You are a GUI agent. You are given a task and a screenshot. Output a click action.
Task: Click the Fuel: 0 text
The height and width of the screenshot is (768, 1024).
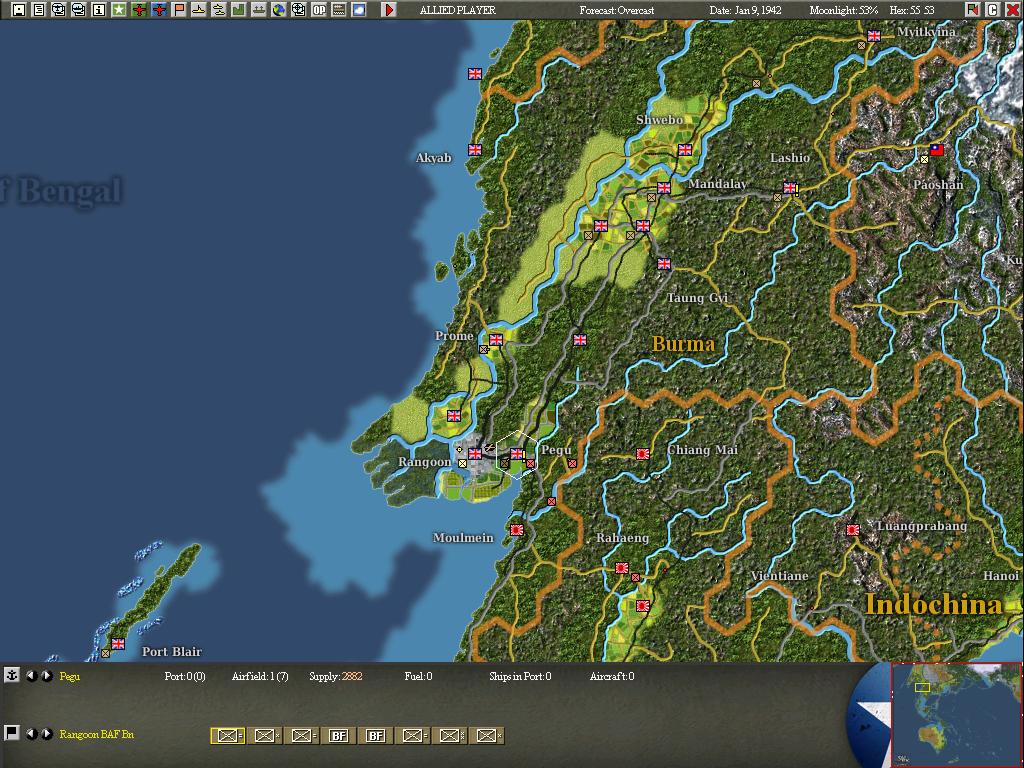[418, 676]
